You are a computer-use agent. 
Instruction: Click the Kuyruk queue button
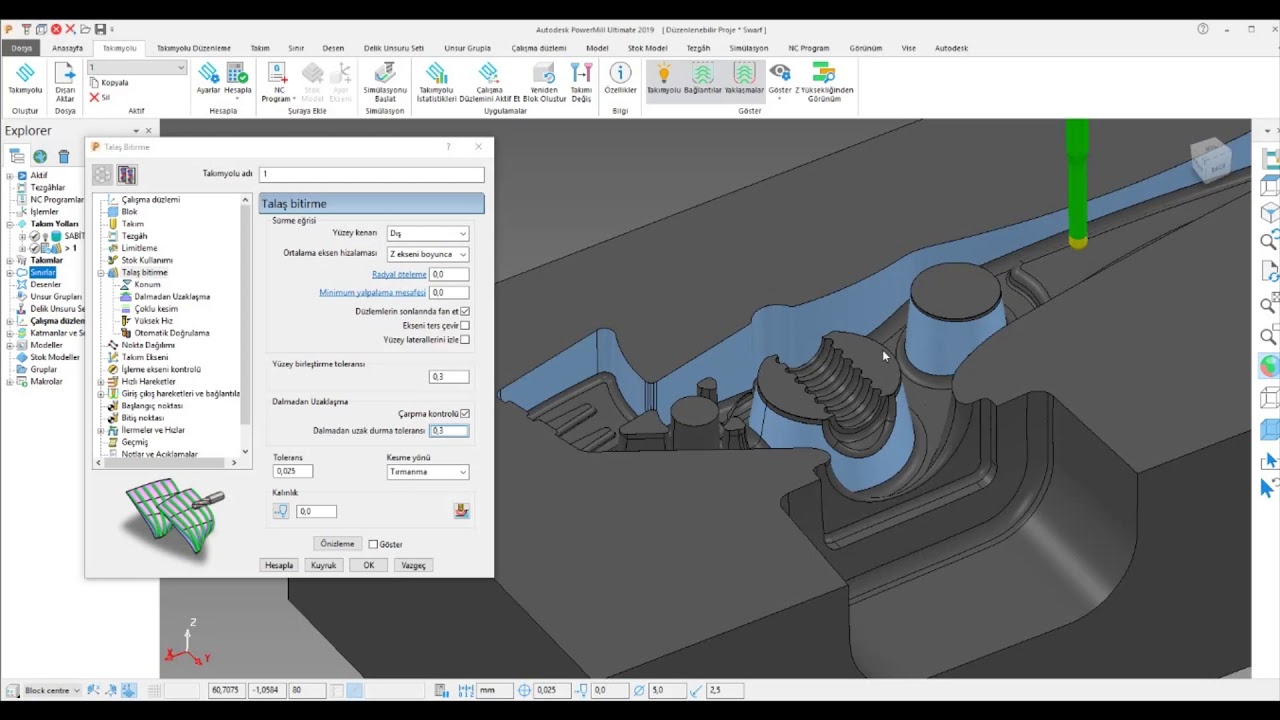coord(323,565)
